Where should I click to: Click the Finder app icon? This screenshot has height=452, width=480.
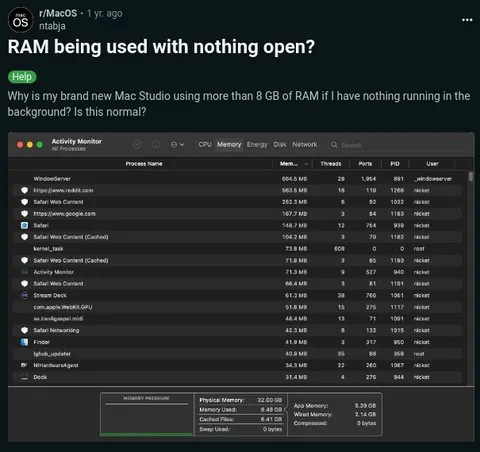click(24, 342)
